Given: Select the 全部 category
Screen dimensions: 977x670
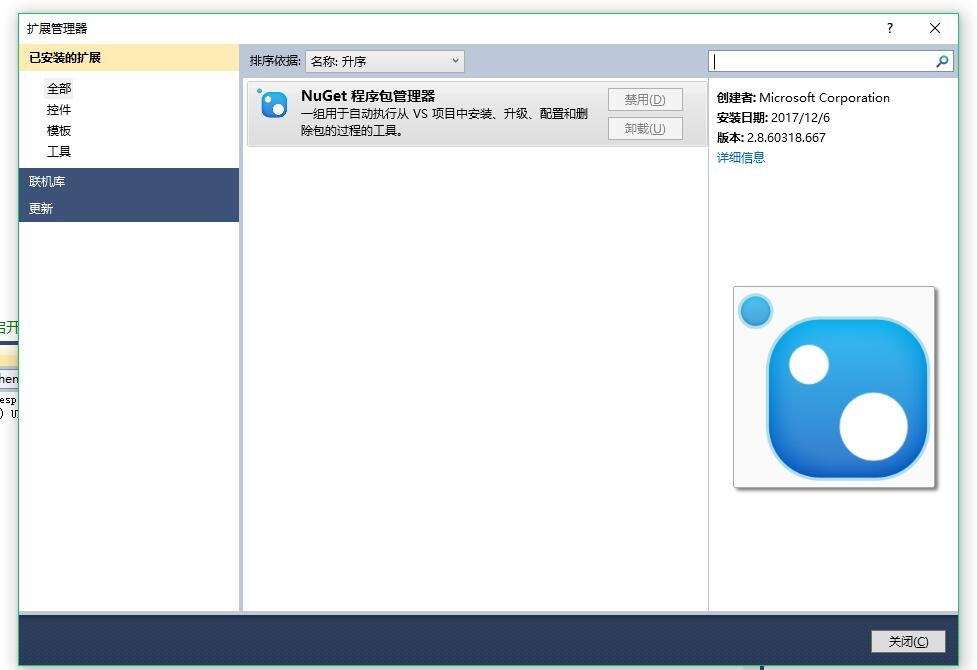Looking at the screenshot, I should 59,89.
